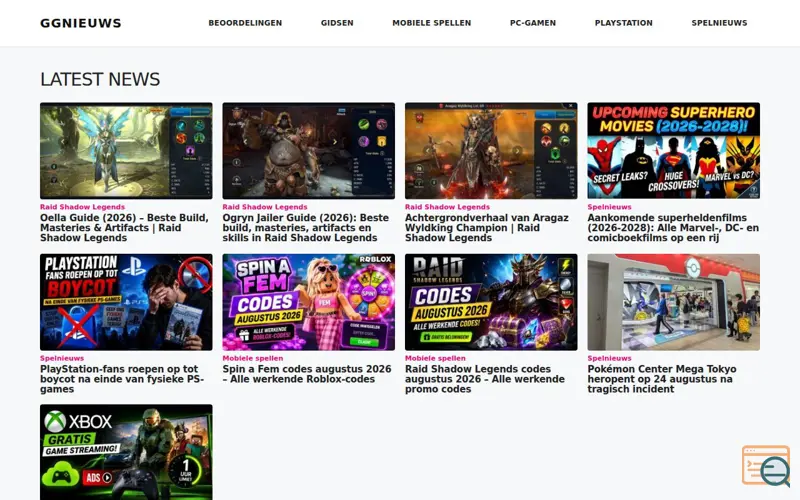Open the Beoordelingen menu item
The width and height of the screenshot is (800, 500).
245,23
